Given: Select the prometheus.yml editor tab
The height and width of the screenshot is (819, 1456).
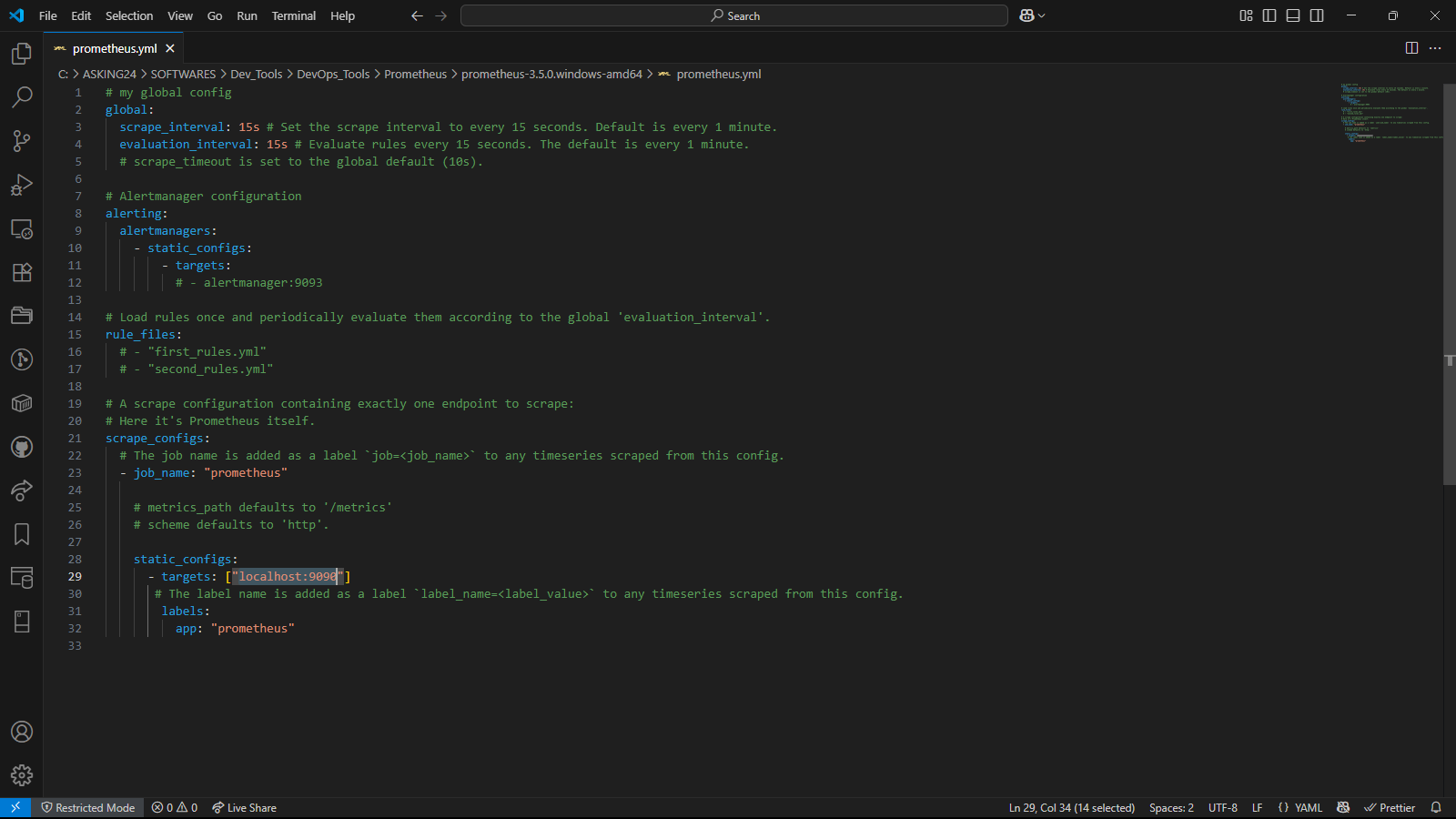Looking at the screenshot, I should coord(115,48).
